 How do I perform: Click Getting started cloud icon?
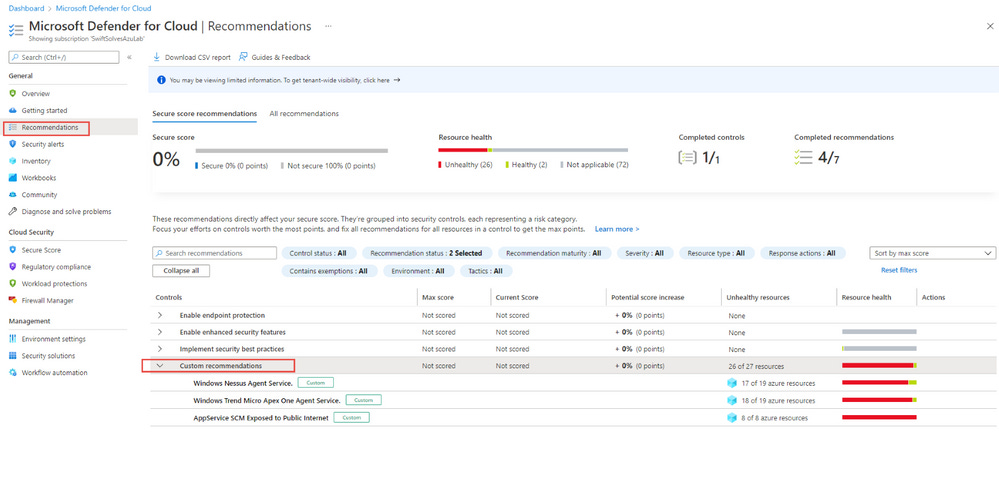click(13, 110)
